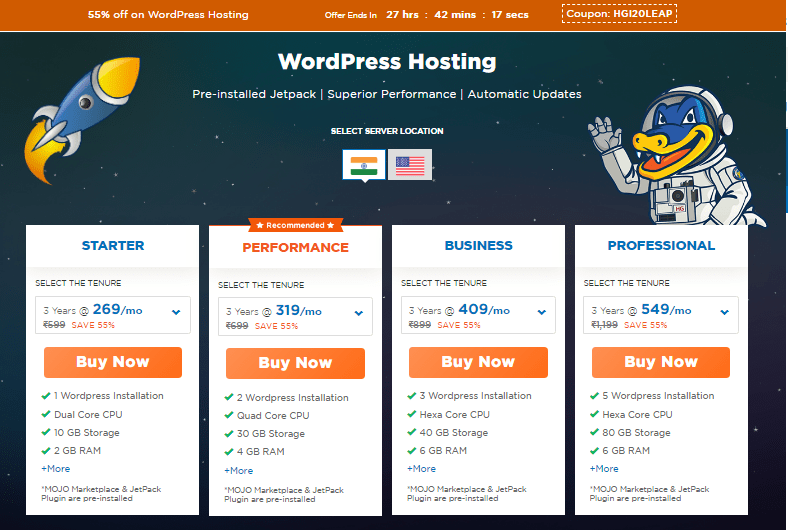Screen dimensions: 788x530
Task: Click chevron arrow in Professional tenure box
Action: [x=725, y=312]
